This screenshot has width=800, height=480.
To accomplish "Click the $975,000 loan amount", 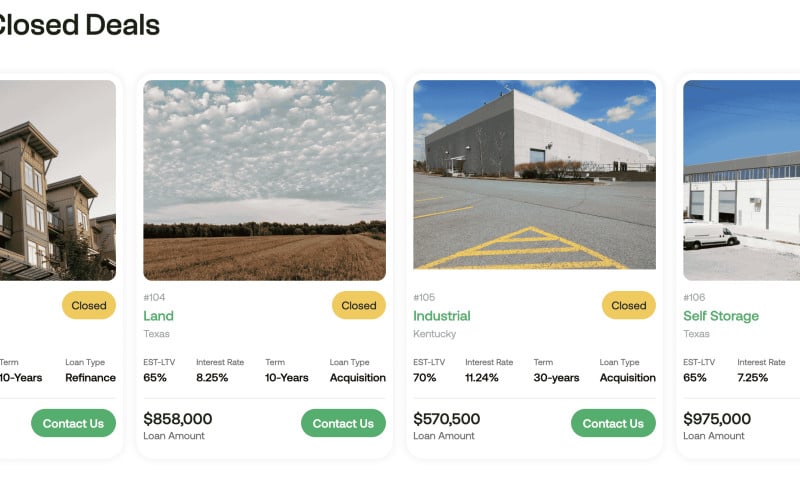I will 717,419.
